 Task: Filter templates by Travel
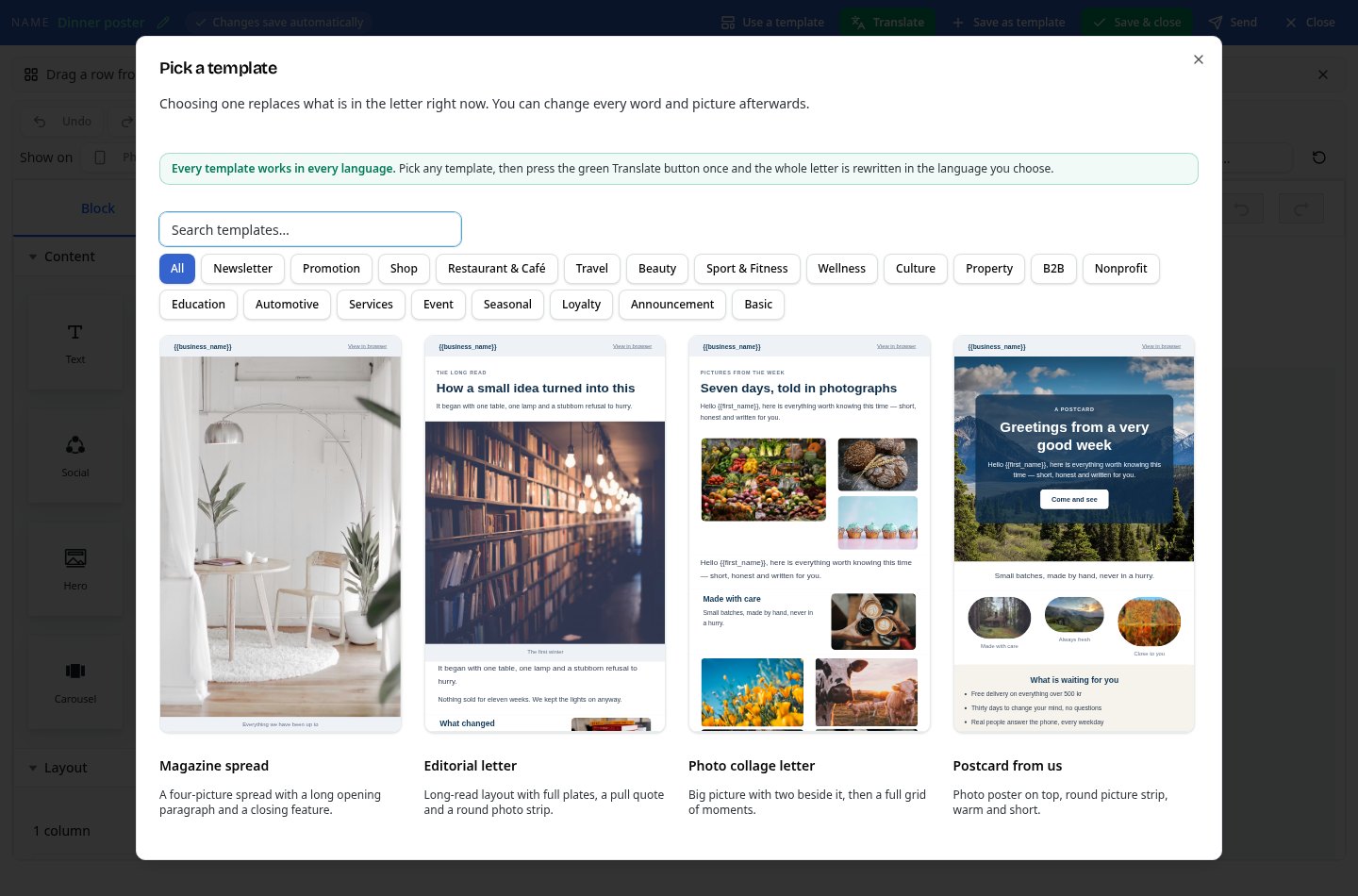coord(592,269)
